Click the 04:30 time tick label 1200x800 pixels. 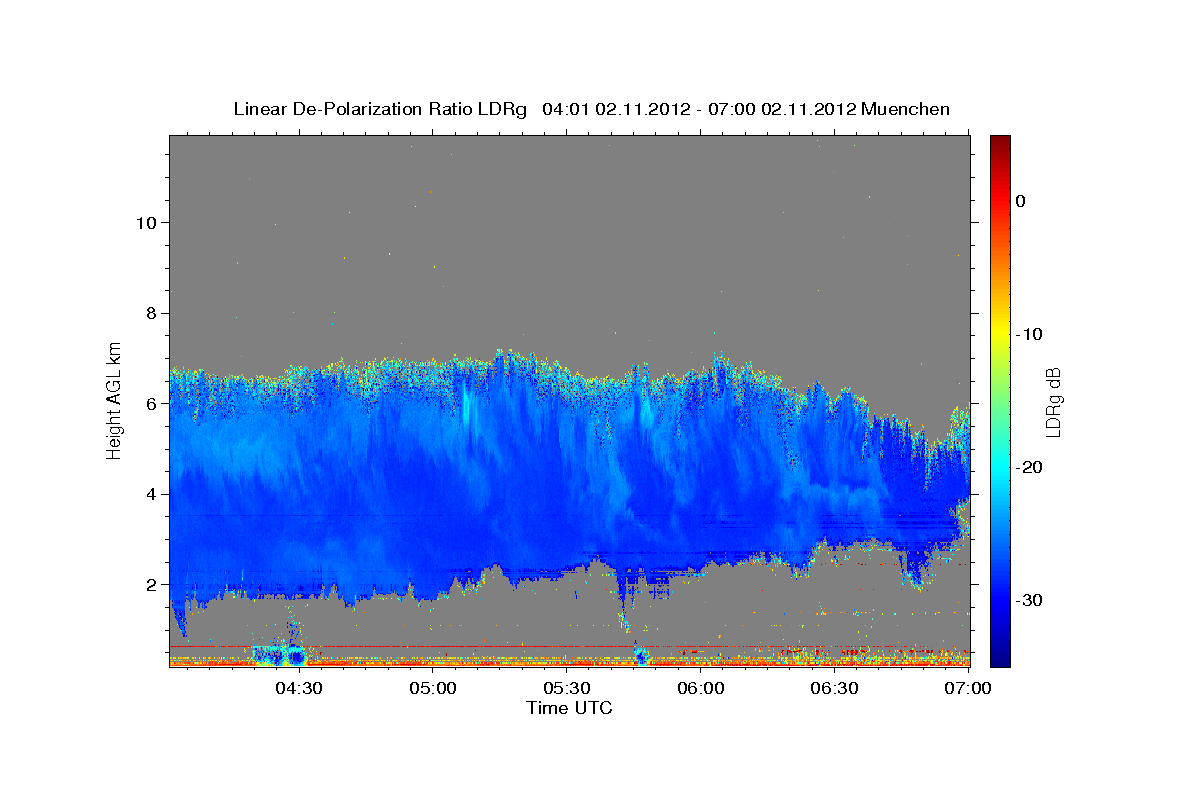coord(298,688)
